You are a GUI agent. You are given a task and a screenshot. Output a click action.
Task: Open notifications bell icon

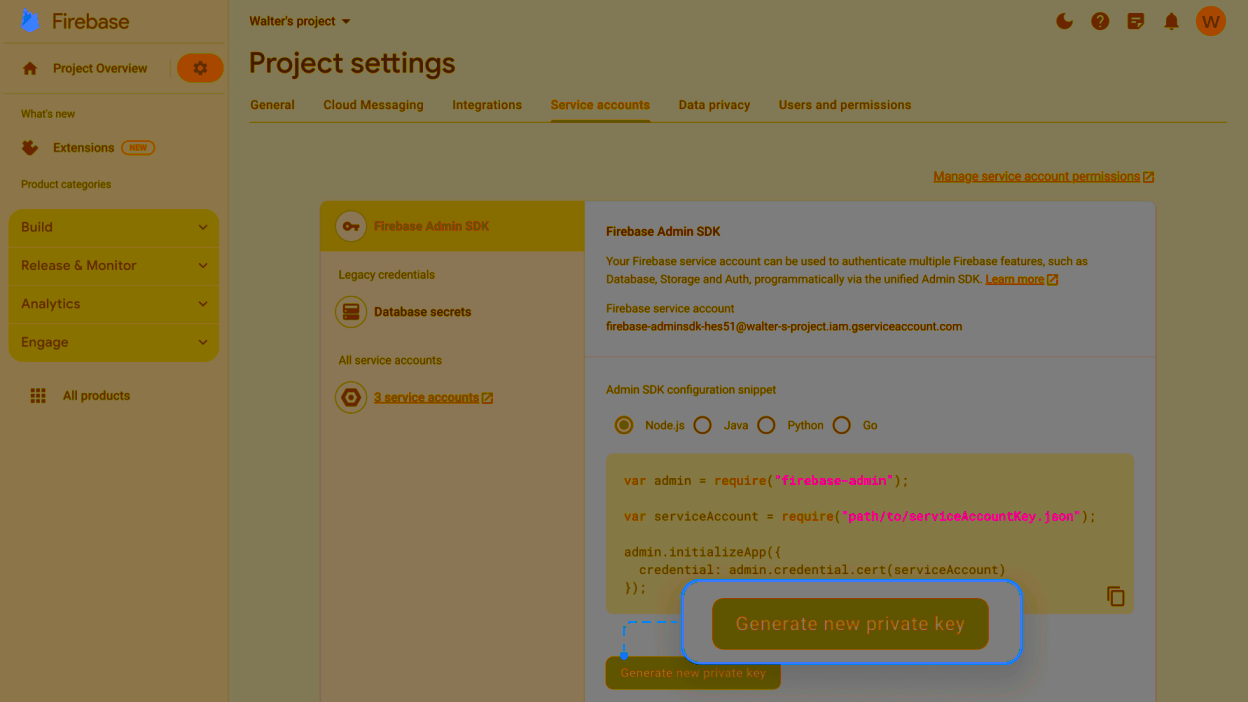pos(1171,21)
